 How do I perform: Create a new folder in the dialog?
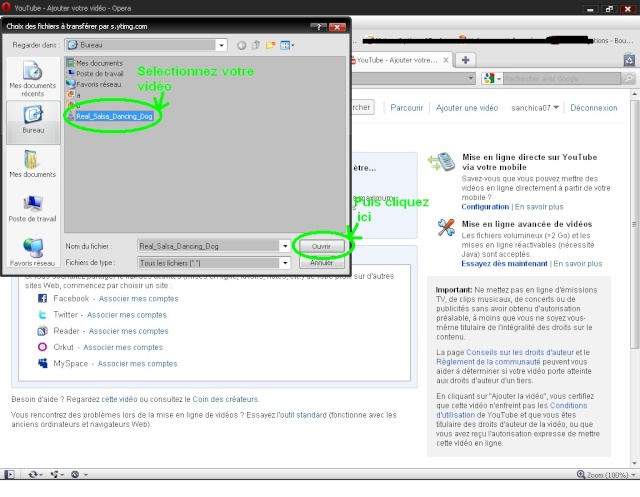click(270, 45)
